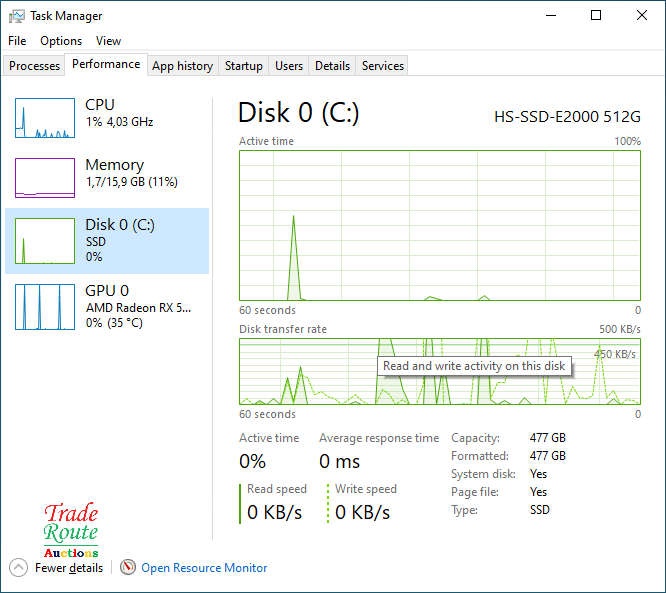Open the Options menu

click(x=61, y=41)
